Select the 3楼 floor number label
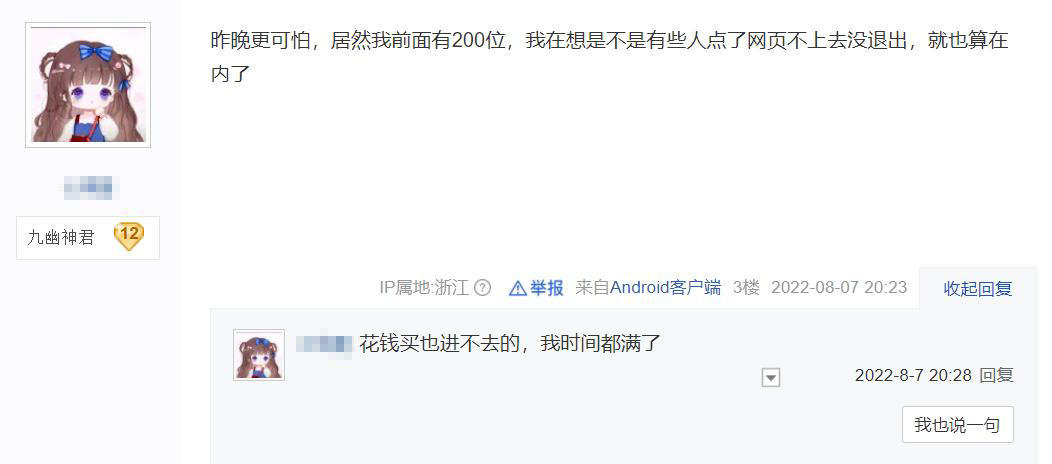This screenshot has height=464, width=1052. click(x=746, y=288)
